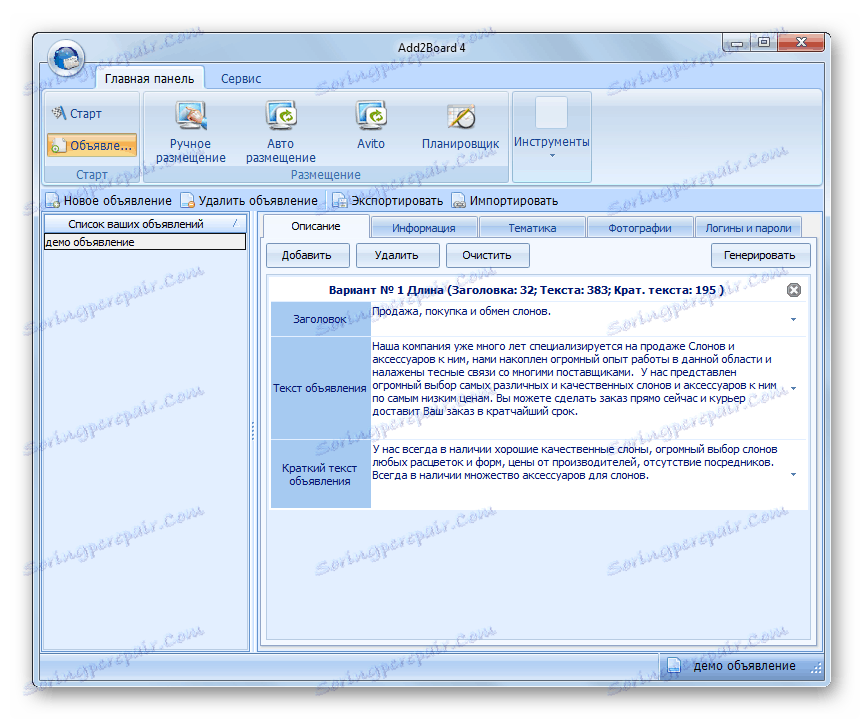Image resolution: width=864 pixels, height=720 pixels.
Task: Open the Фотографии tab
Action: [x=640, y=228]
